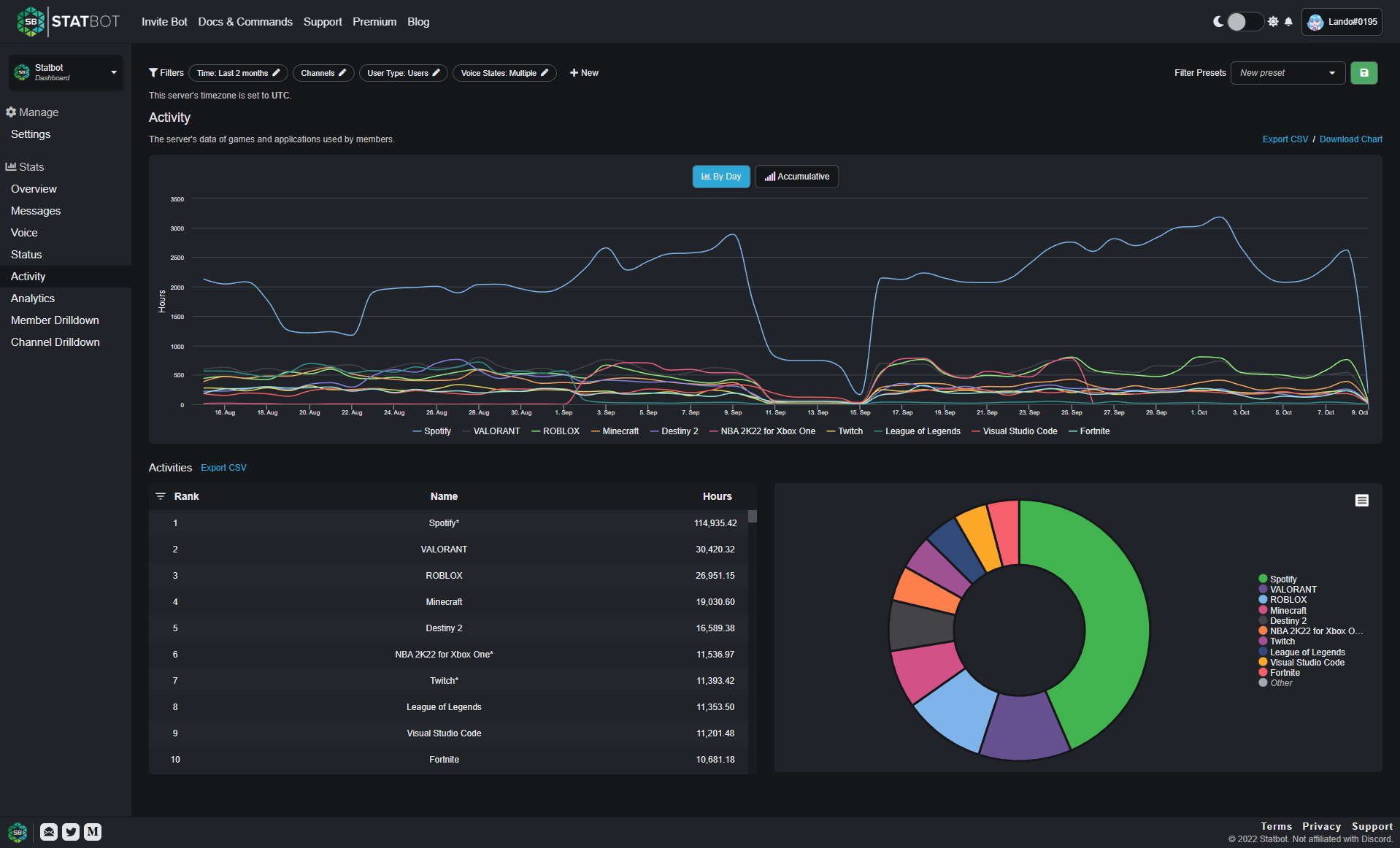Toggle NBA 2K22 series in chart legend
The image size is (1400, 848).
tap(763, 431)
